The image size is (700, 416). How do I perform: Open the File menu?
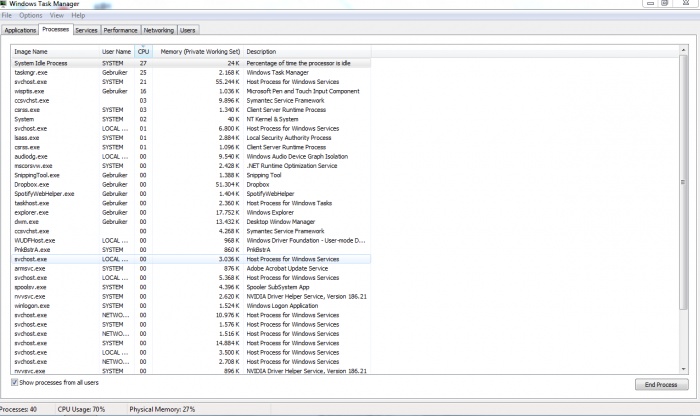6,16
